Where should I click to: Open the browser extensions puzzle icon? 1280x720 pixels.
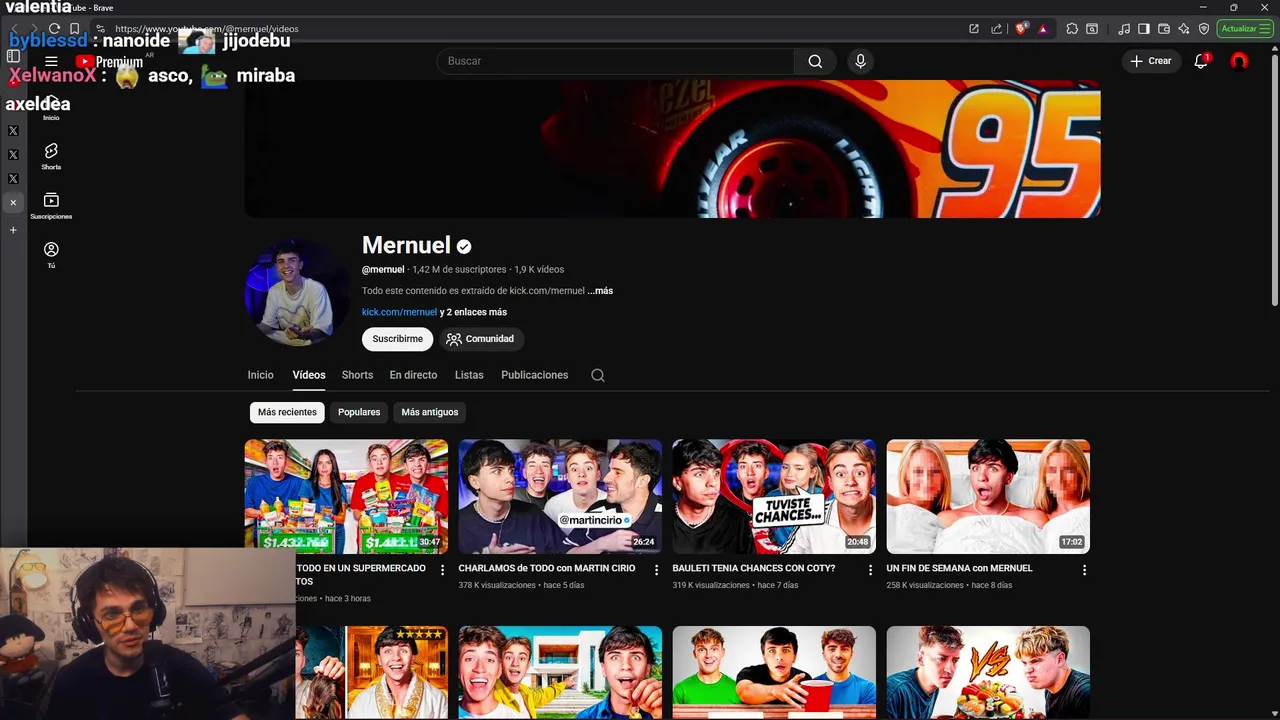[1072, 29]
